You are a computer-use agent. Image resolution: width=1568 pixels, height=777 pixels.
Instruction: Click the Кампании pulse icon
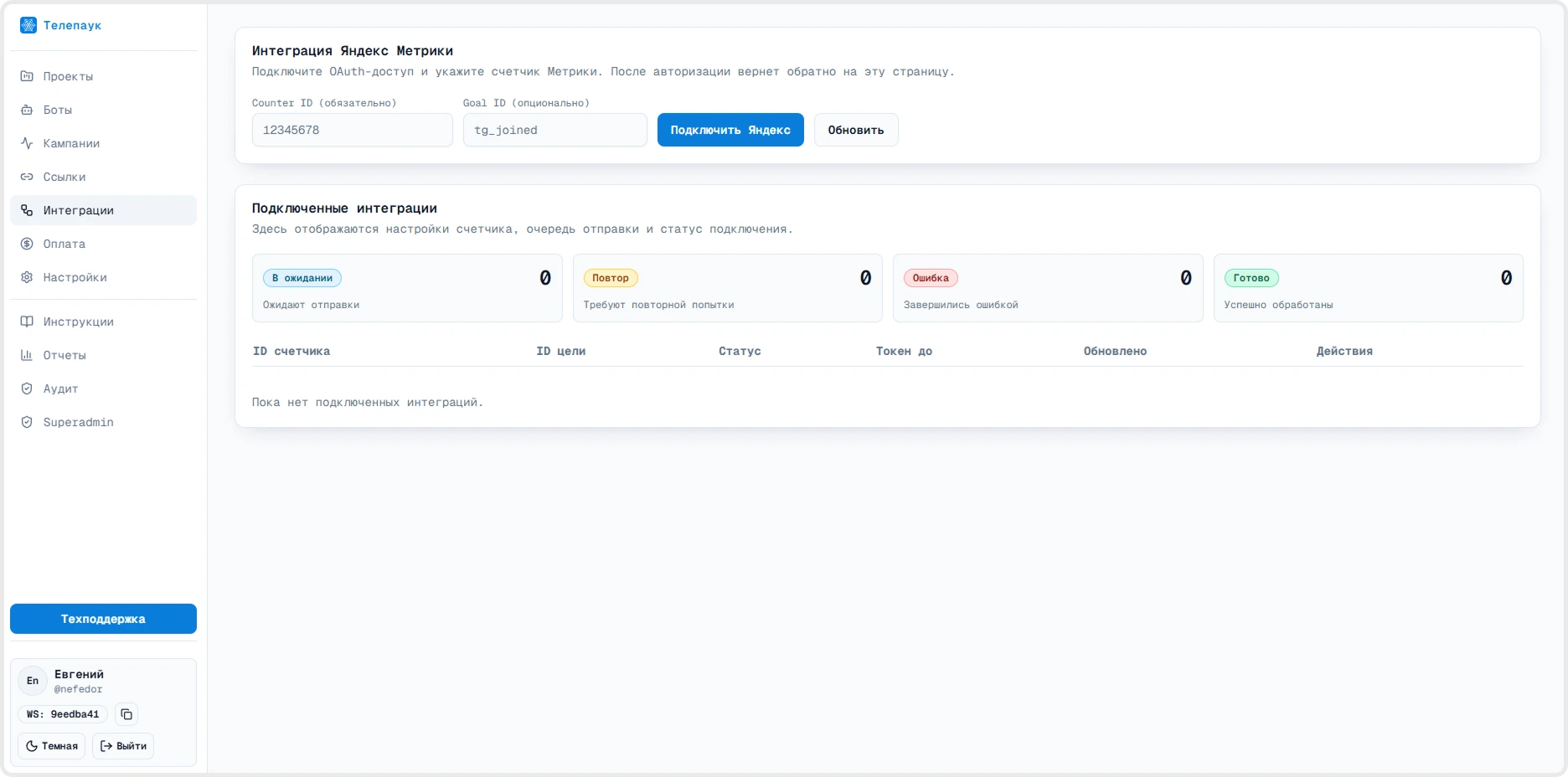pos(27,143)
